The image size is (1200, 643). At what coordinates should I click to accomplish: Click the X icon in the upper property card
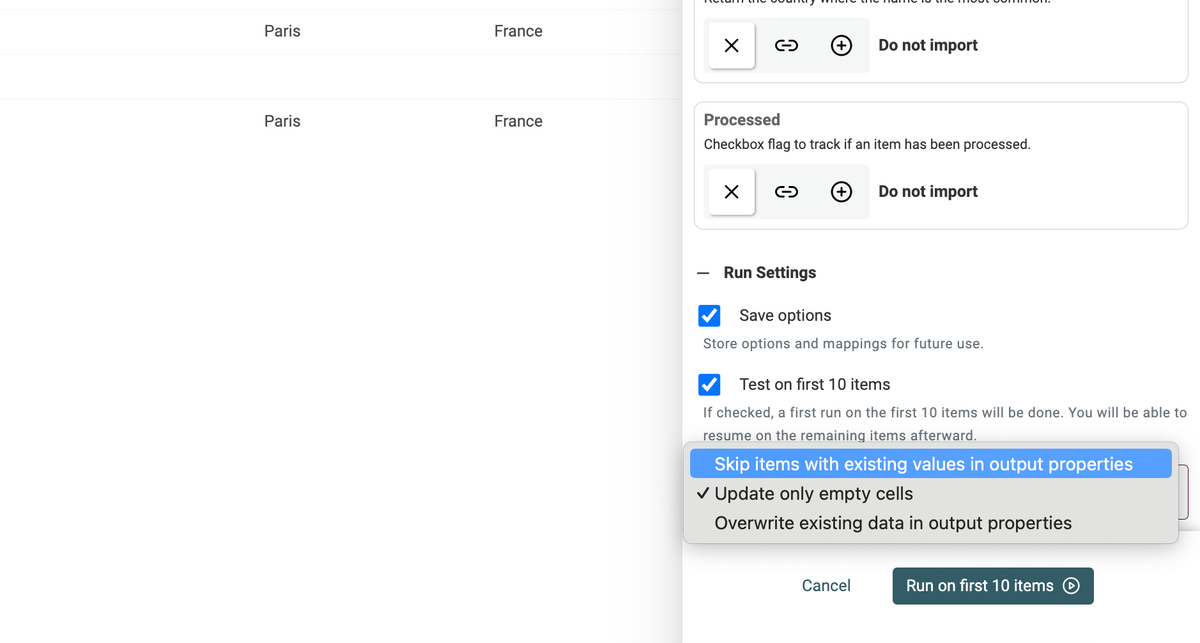pyautogui.click(x=731, y=46)
